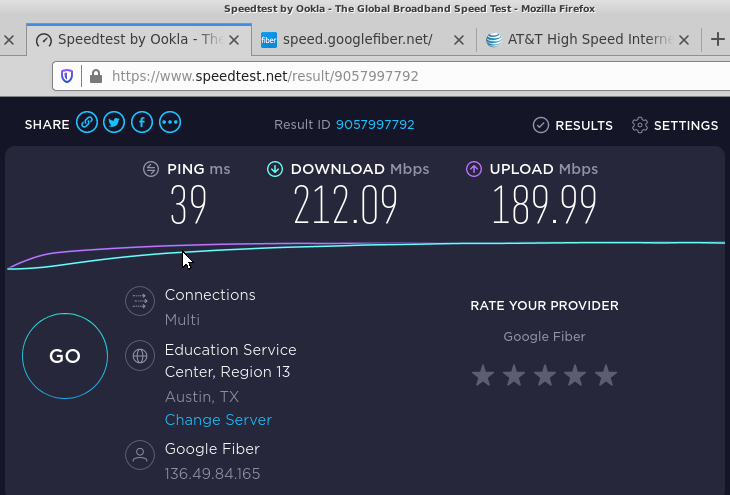730x495 pixels.
Task: Click the globe server icon
Action: 140,356
